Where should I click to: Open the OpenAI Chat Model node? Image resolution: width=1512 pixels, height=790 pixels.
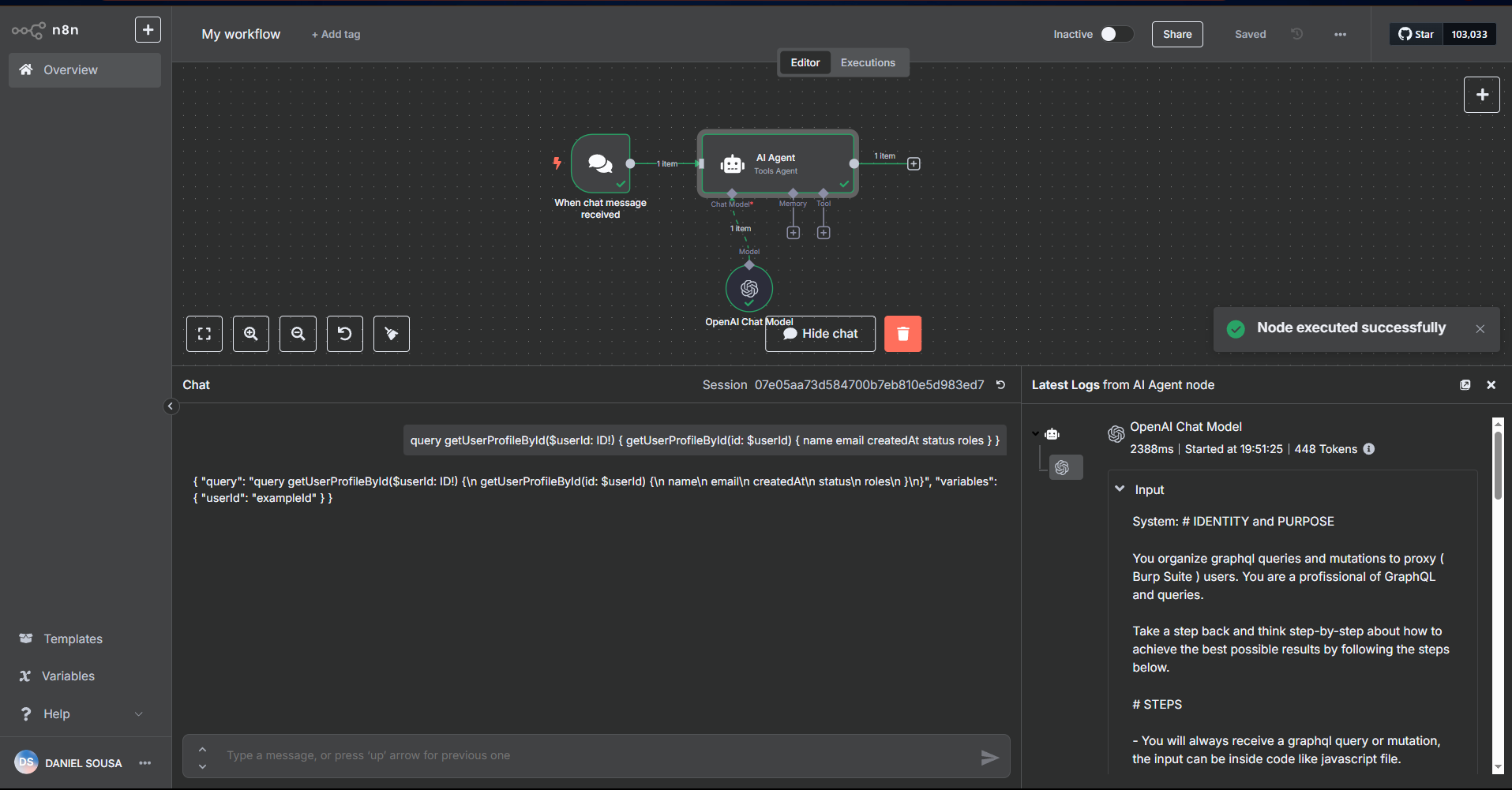(748, 289)
